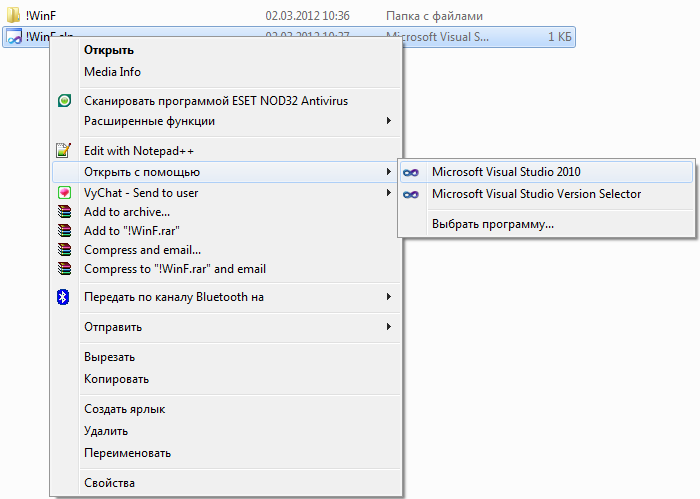This screenshot has height=499, width=700.
Task: Click folder date 02.03.2012 10:36
Action: [307, 16]
